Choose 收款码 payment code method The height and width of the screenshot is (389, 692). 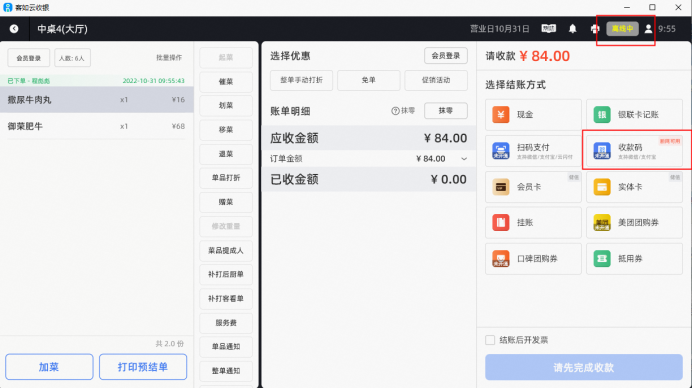click(x=634, y=151)
